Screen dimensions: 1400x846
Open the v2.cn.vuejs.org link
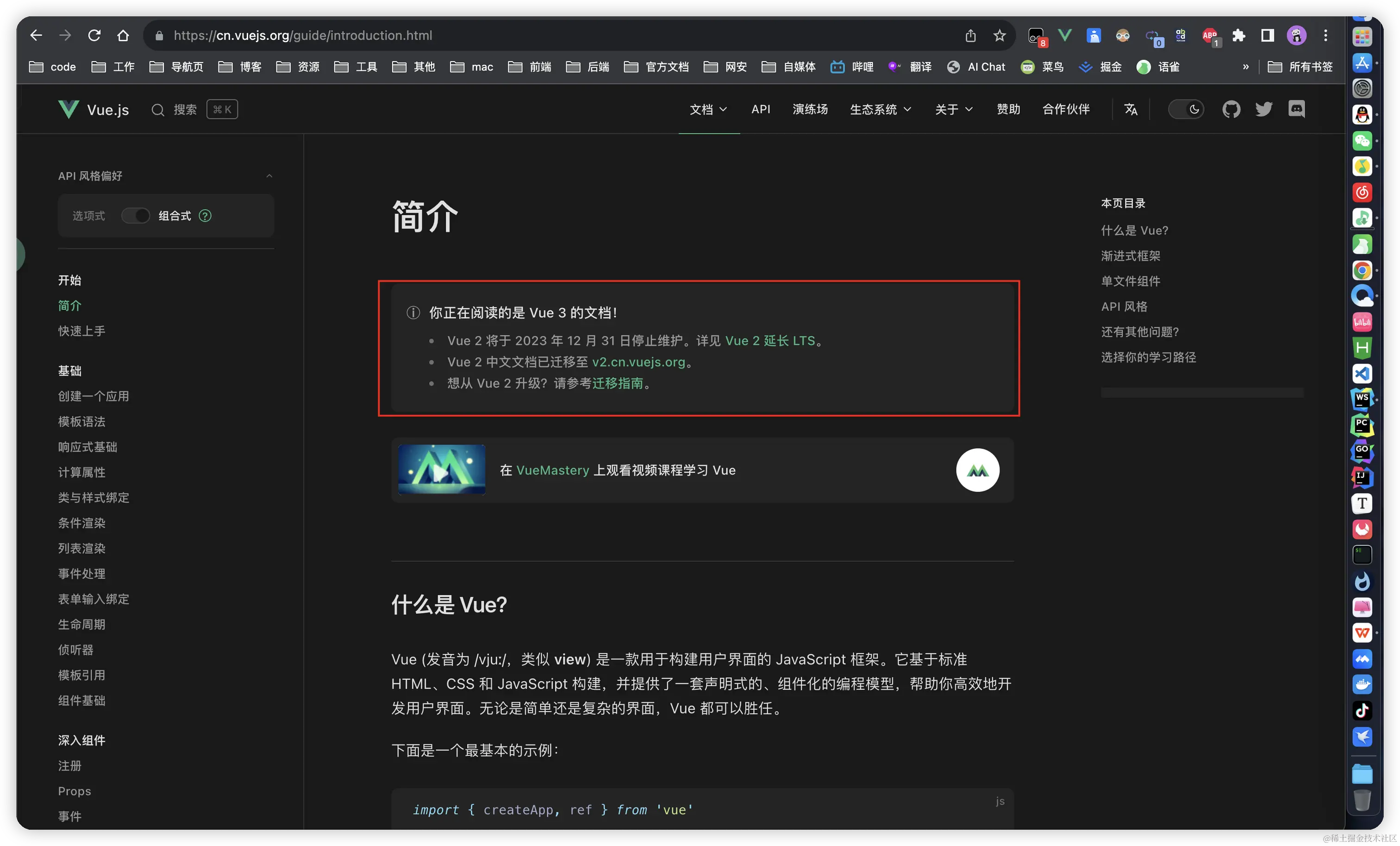click(x=638, y=362)
